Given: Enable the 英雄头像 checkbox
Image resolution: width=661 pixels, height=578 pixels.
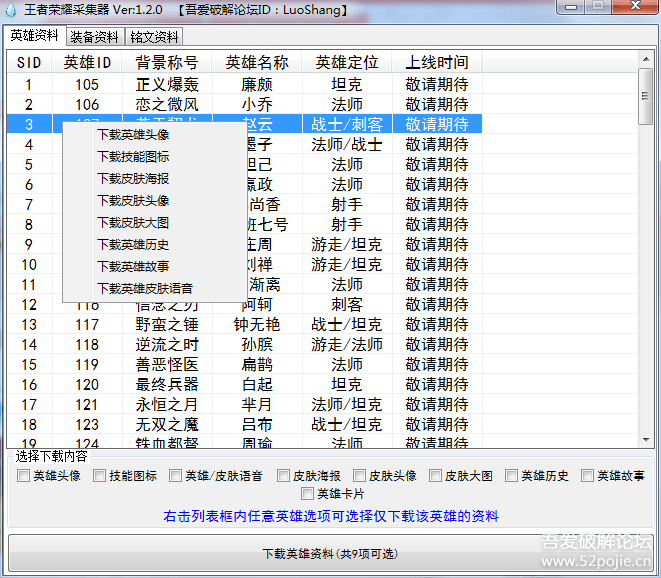Looking at the screenshot, I should point(23,476).
